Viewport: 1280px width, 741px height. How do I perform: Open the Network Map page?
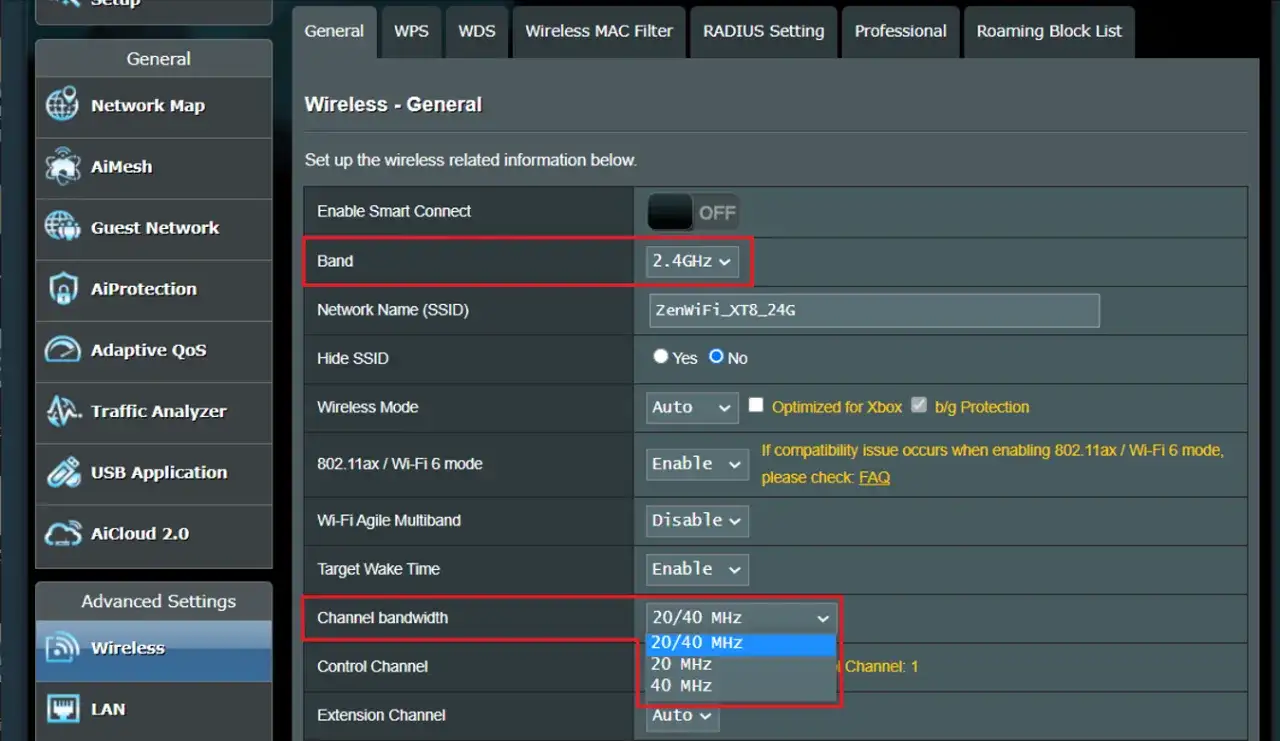[x=147, y=105]
